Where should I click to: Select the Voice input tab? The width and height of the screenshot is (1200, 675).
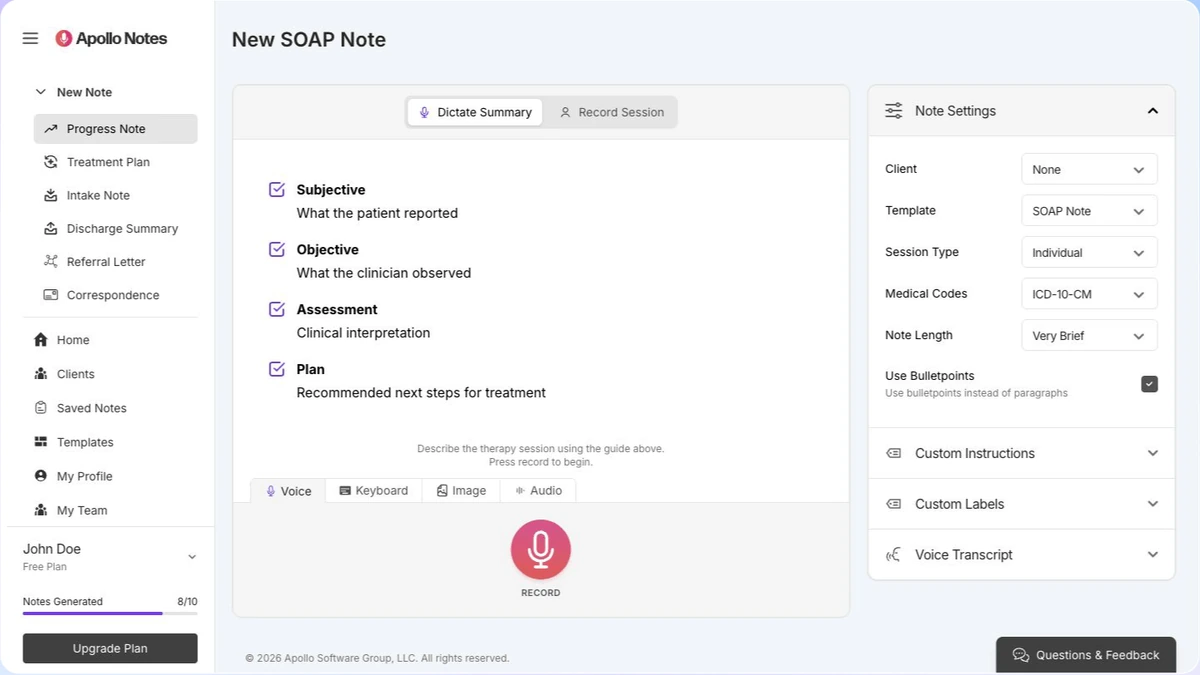[288, 491]
